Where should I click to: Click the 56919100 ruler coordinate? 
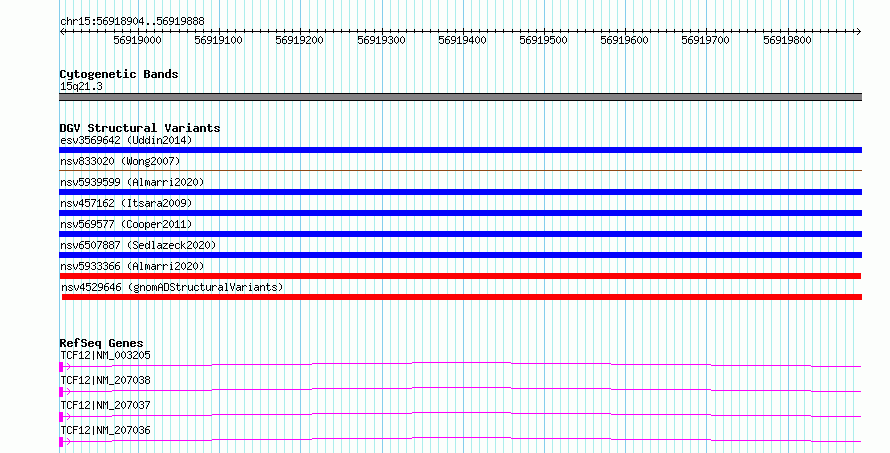tap(219, 40)
